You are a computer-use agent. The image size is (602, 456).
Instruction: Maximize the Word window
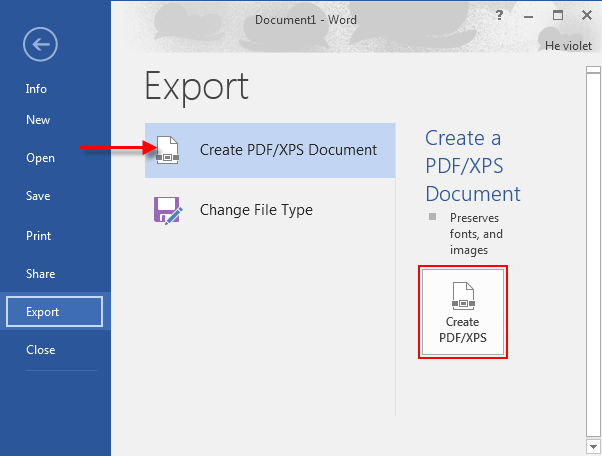click(558, 15)
